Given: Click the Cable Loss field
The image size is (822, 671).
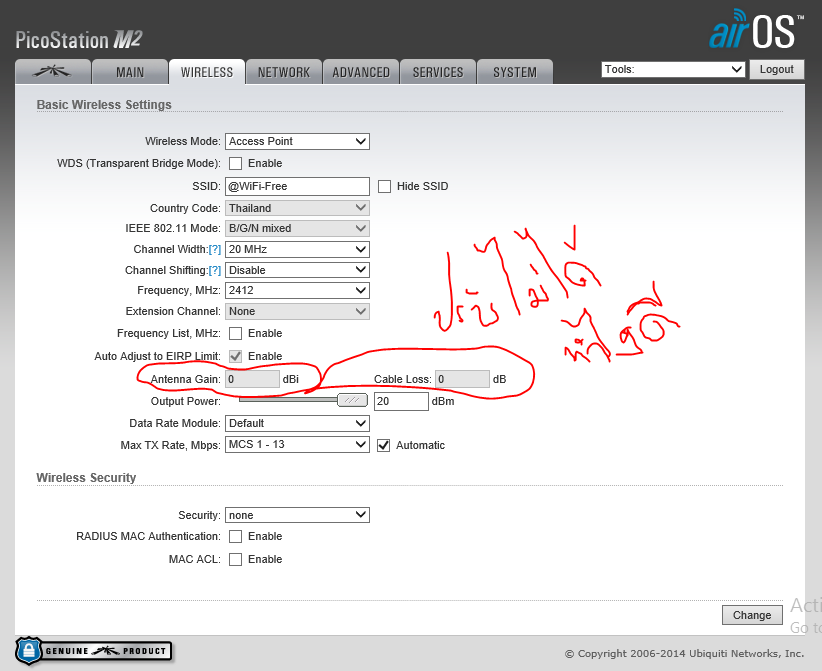Looking at the screenshot, I should (462, 379).
